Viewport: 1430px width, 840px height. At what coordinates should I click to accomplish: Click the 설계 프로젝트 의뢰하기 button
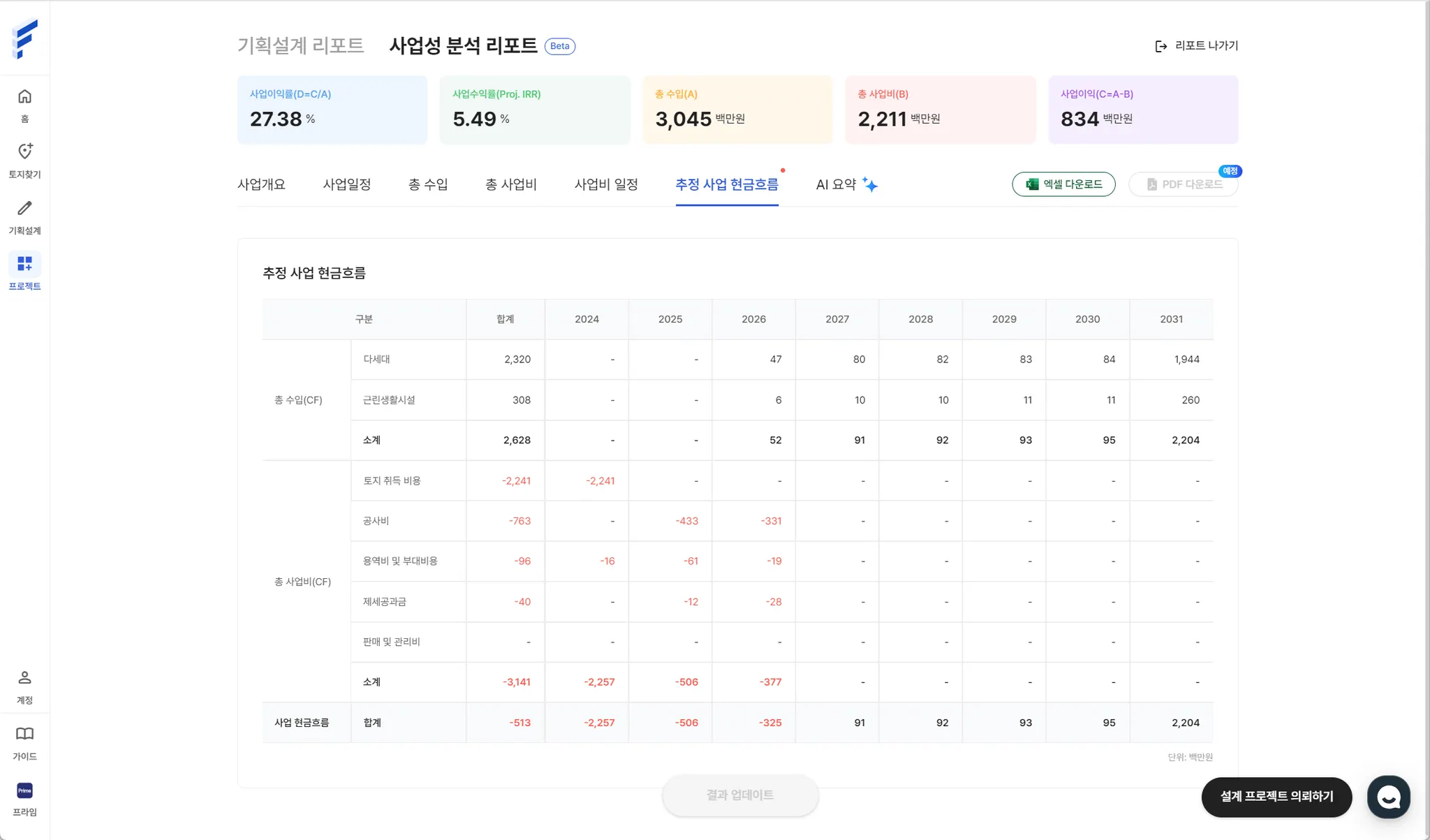[x=1276, y=797]
